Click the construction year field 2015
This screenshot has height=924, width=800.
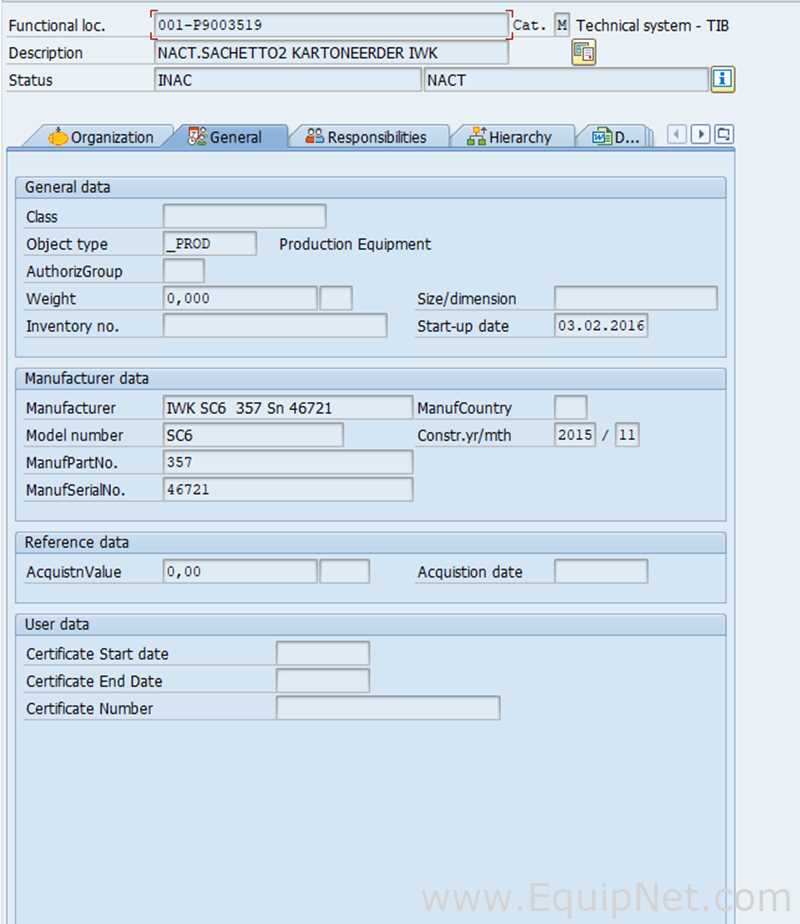pyautogui.click(x=575, y=435)
